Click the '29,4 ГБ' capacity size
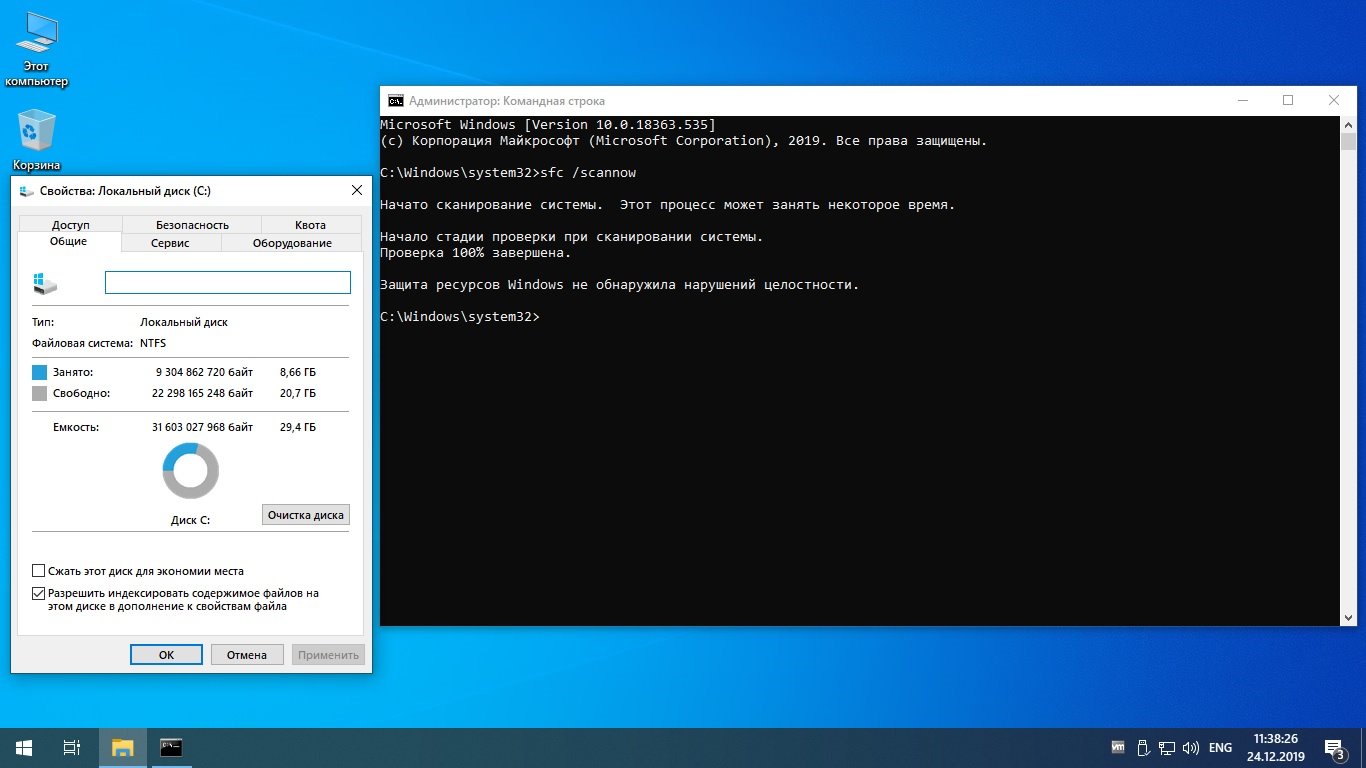This screenshot has width=1366, height=768. (x=298, y=427)
